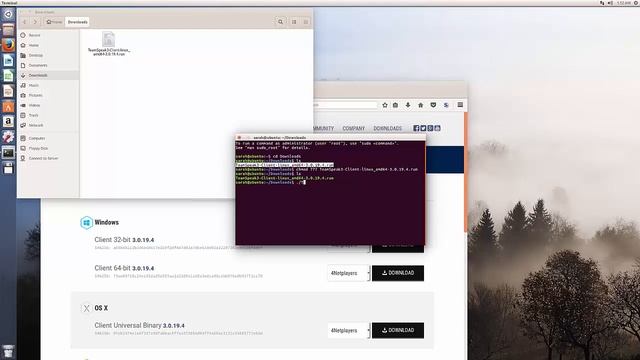
Task: Show bookmarks via Firefox's clipboard icon
Action: click(396, 105)
